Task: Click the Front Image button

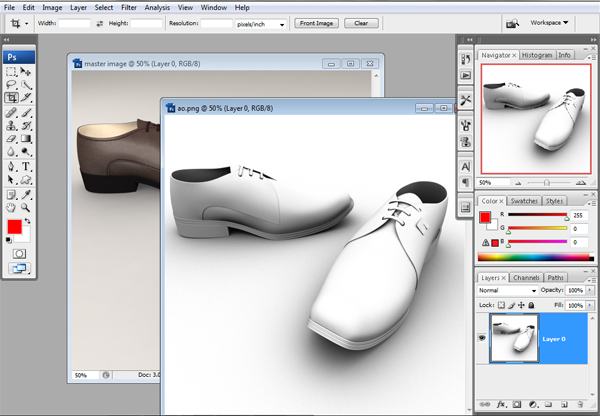Action: (316, 23)
